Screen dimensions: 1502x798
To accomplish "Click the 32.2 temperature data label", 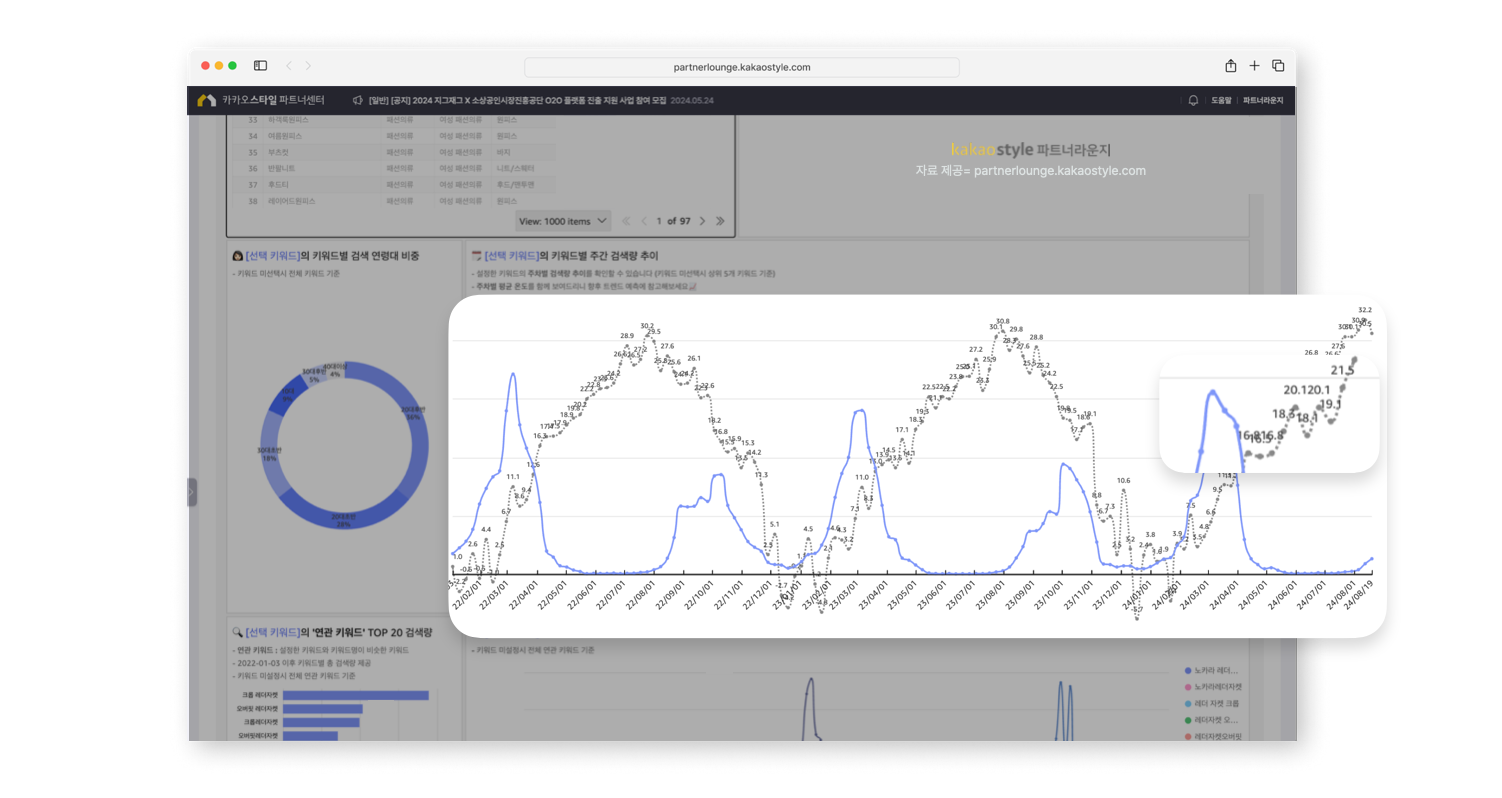I will click(x=1365, y=310).
